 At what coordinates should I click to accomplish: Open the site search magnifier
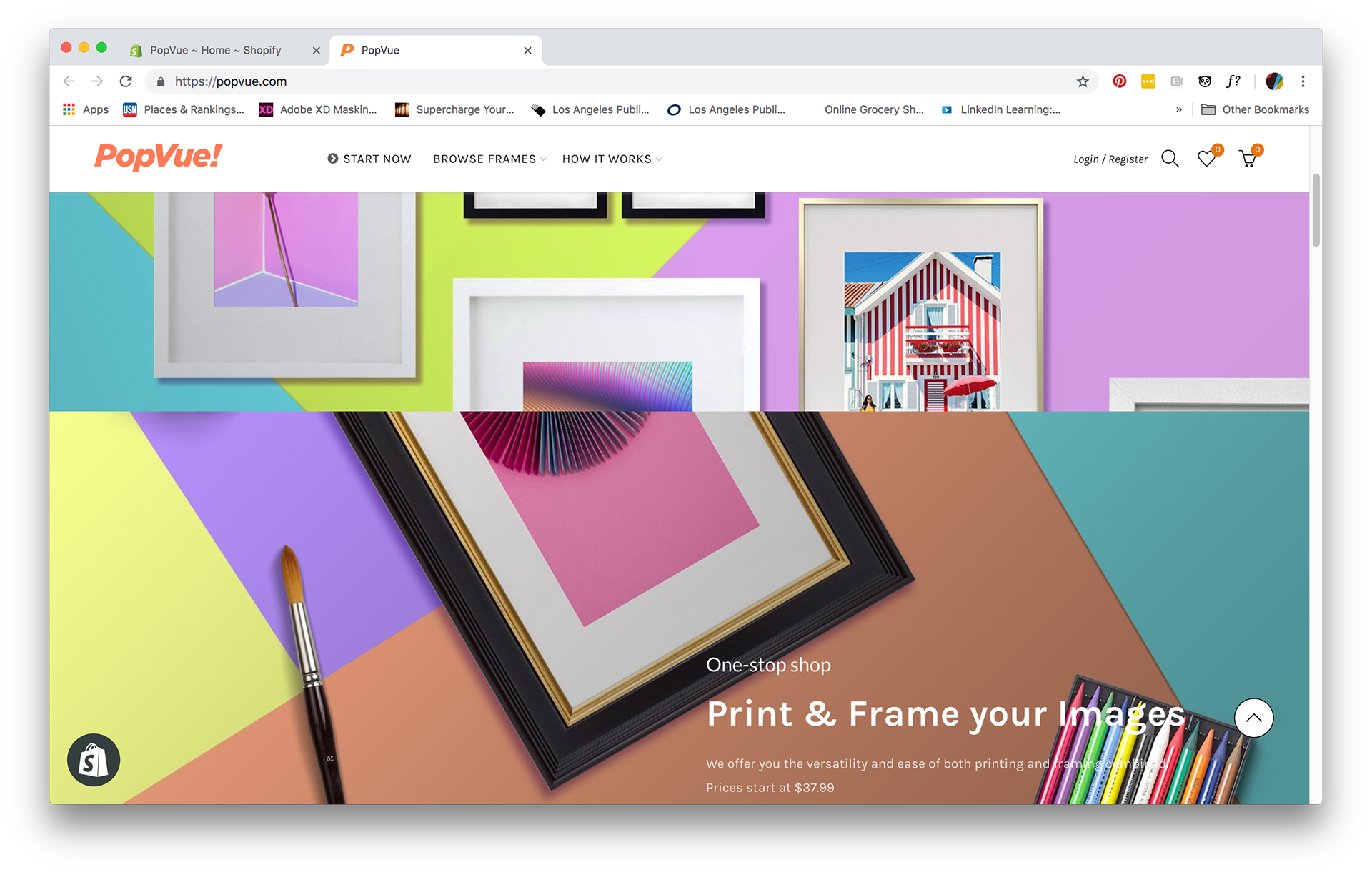[1170, 159]
